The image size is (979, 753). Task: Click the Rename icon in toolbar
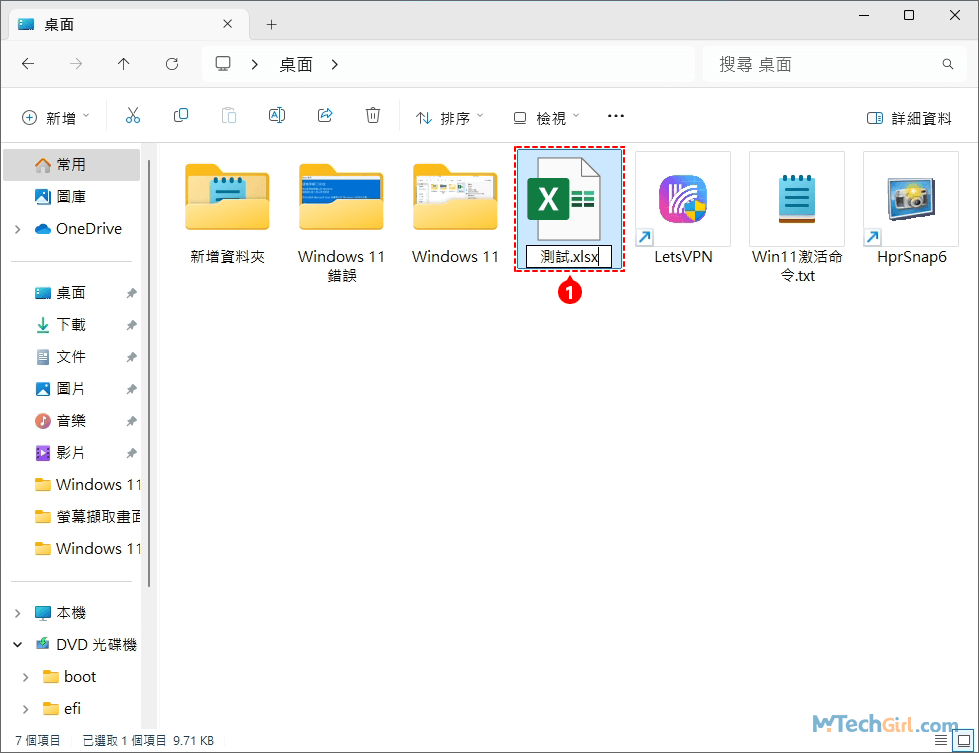coord(277,117)
